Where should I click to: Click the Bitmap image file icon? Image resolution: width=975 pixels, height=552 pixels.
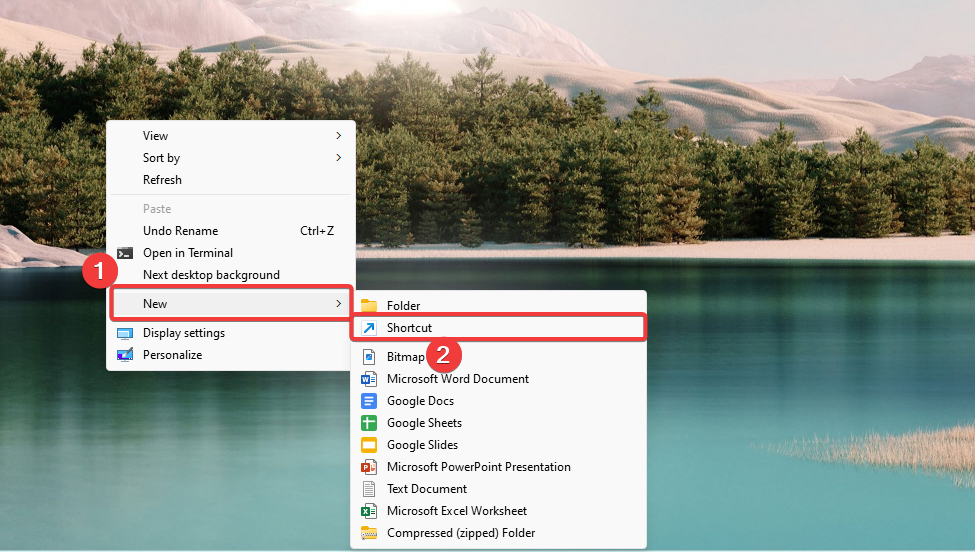click(x=369, y=357)
